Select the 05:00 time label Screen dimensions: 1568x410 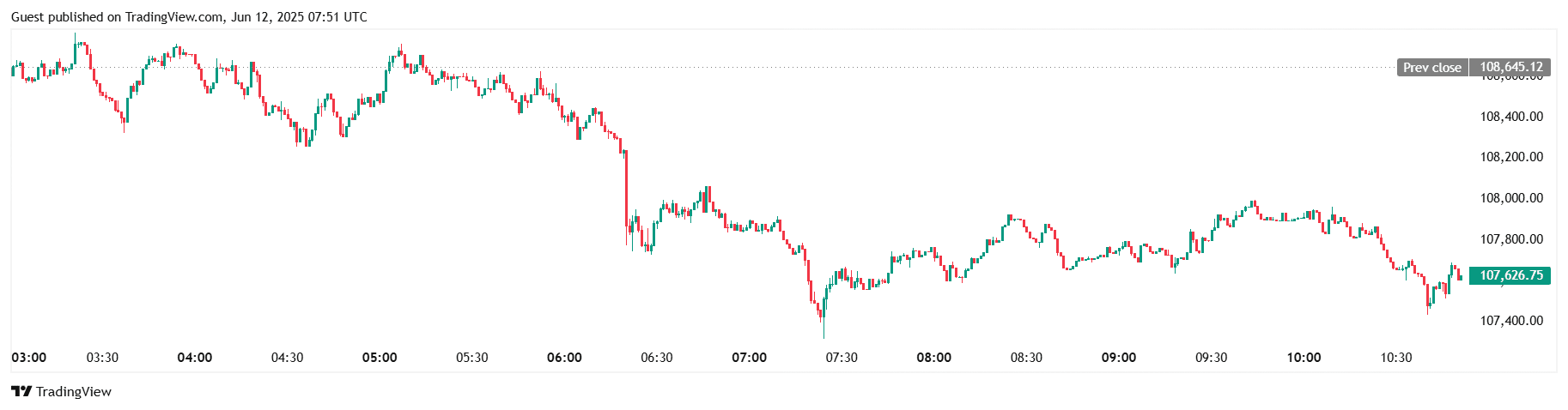[x=380, y=358]
